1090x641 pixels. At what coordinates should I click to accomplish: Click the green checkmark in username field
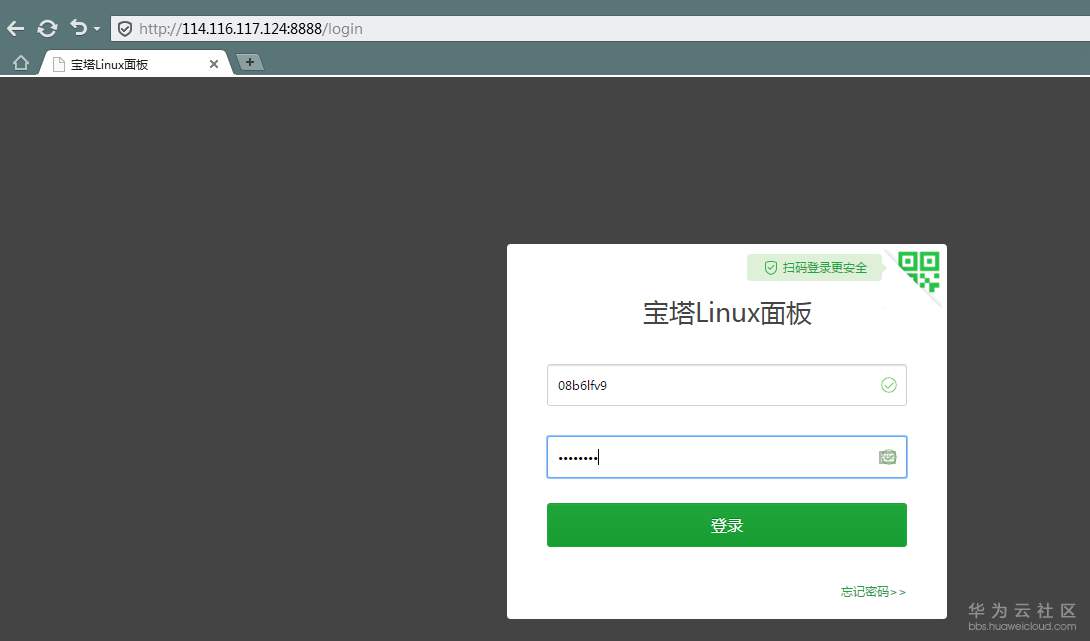click(888, 385)
